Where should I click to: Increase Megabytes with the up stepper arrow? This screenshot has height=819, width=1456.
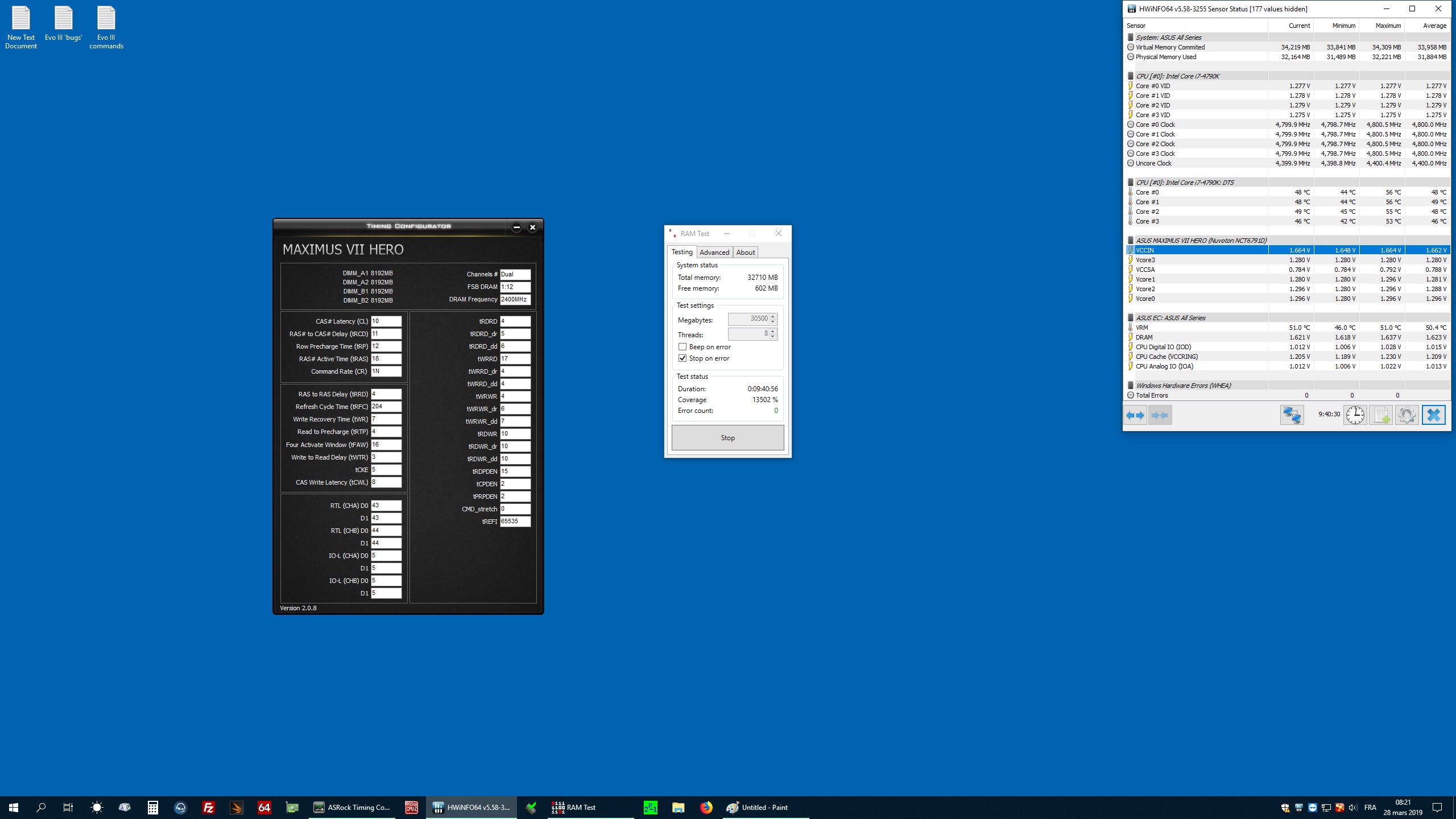[773, 316]
